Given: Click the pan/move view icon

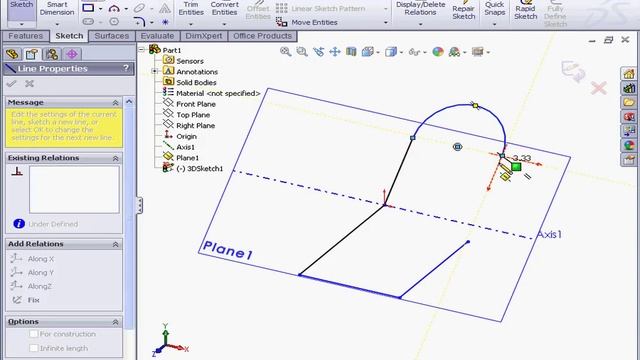Looking at the screenshot, I should click(x=335, y=51).
